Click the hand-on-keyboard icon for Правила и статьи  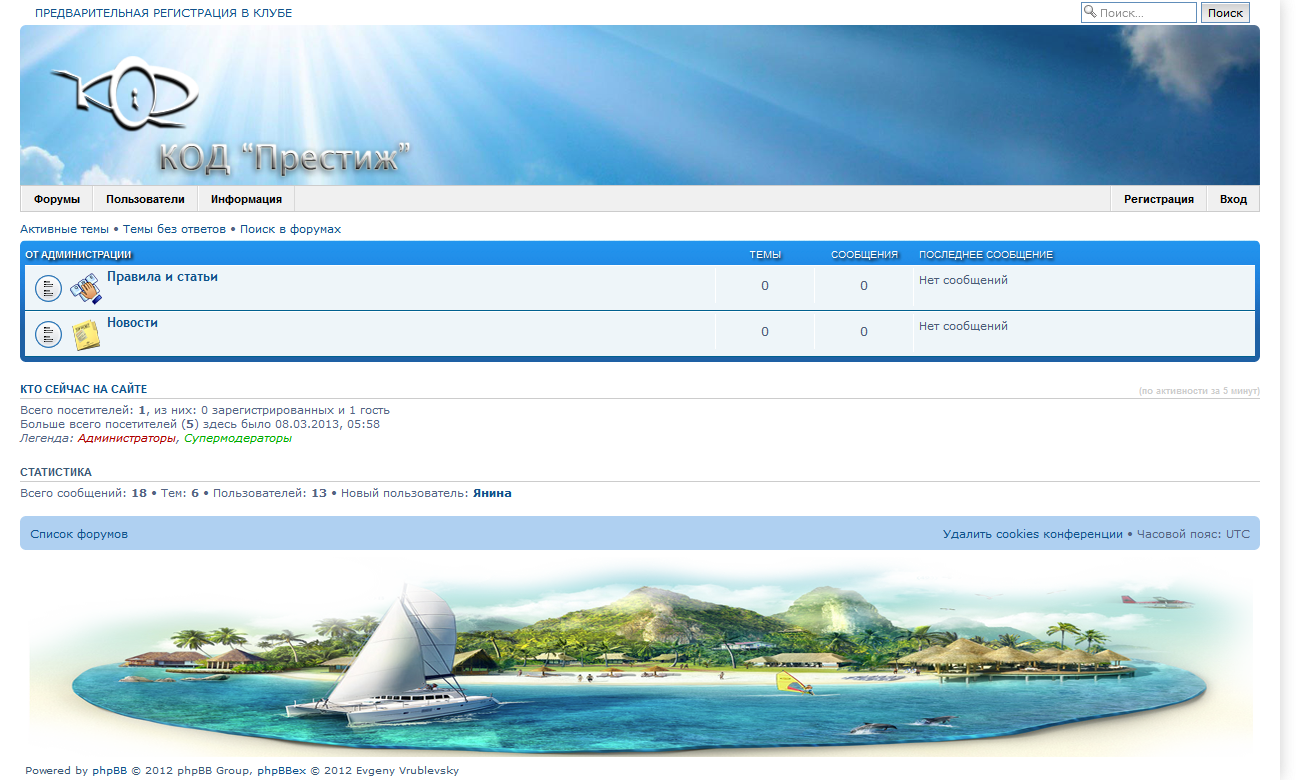pyautogui.click(x=85, y=288)
